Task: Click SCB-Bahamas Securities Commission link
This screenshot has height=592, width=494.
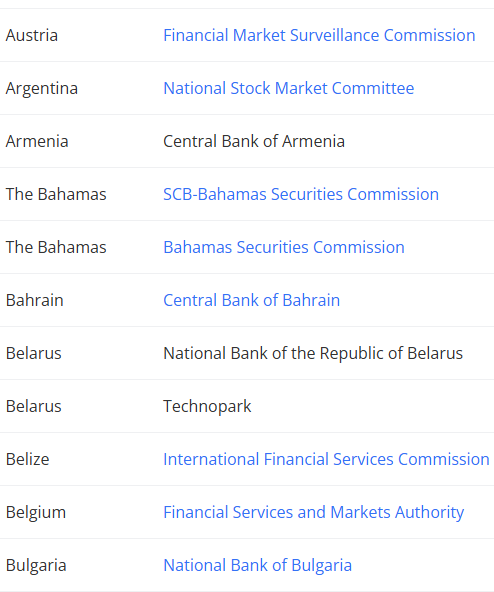Action: pyautogui.click(x=301, y=194)
